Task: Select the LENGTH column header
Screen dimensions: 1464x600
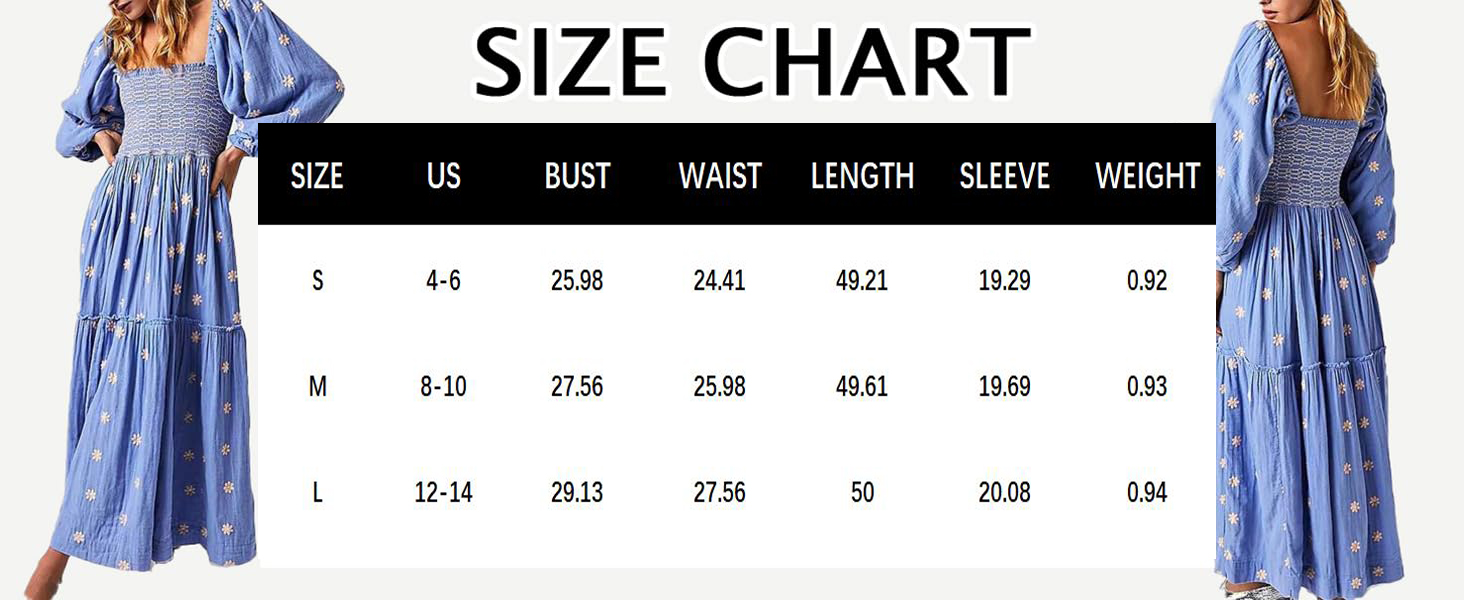Action: pos(862,176)
